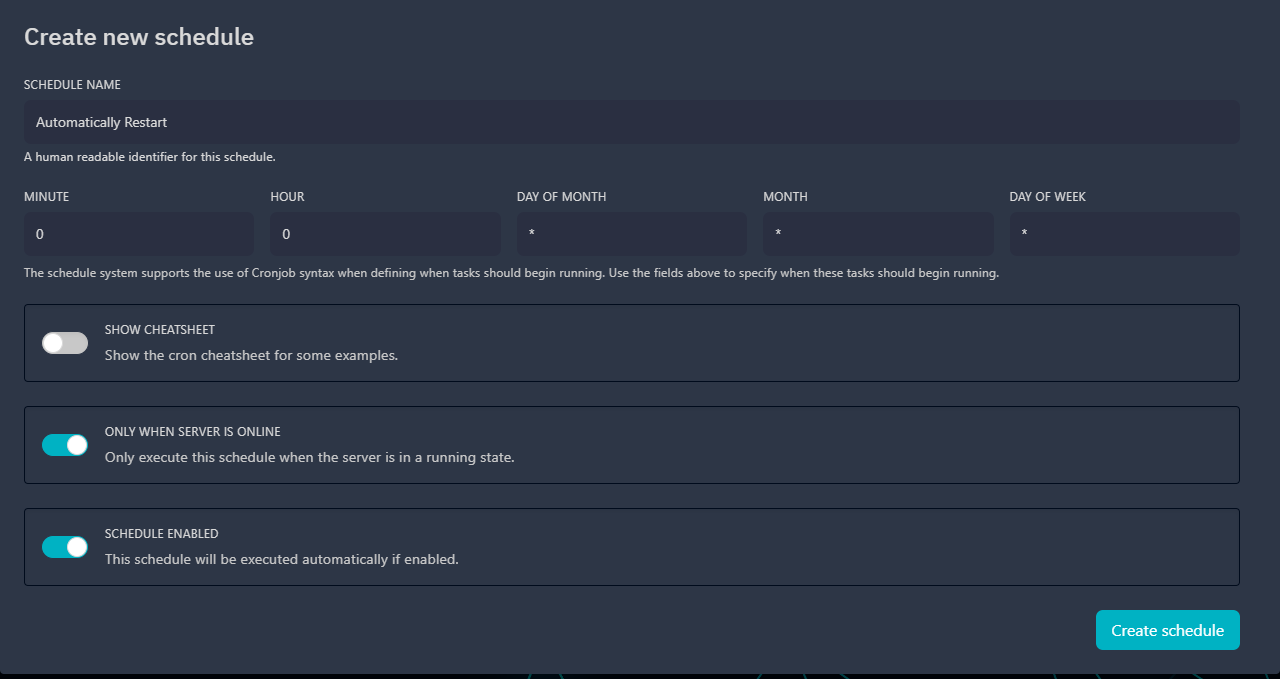Turn off the Schedule Enabled toggle

[x=65, y=547]
